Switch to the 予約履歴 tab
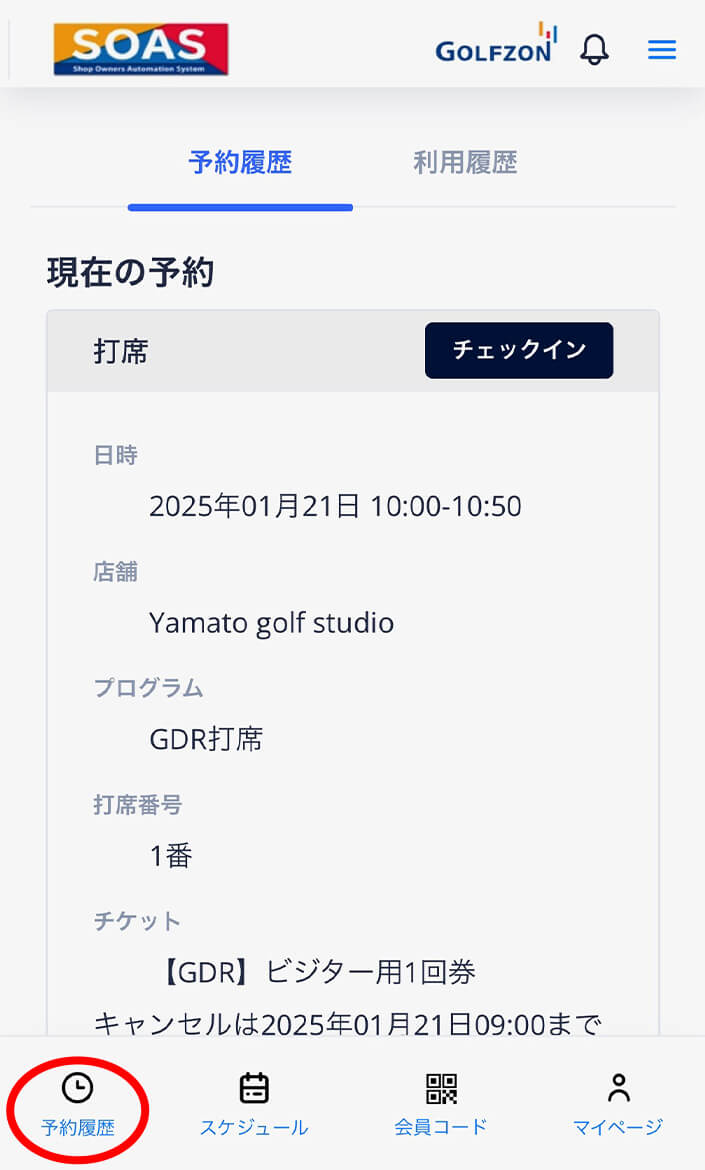 240,163
